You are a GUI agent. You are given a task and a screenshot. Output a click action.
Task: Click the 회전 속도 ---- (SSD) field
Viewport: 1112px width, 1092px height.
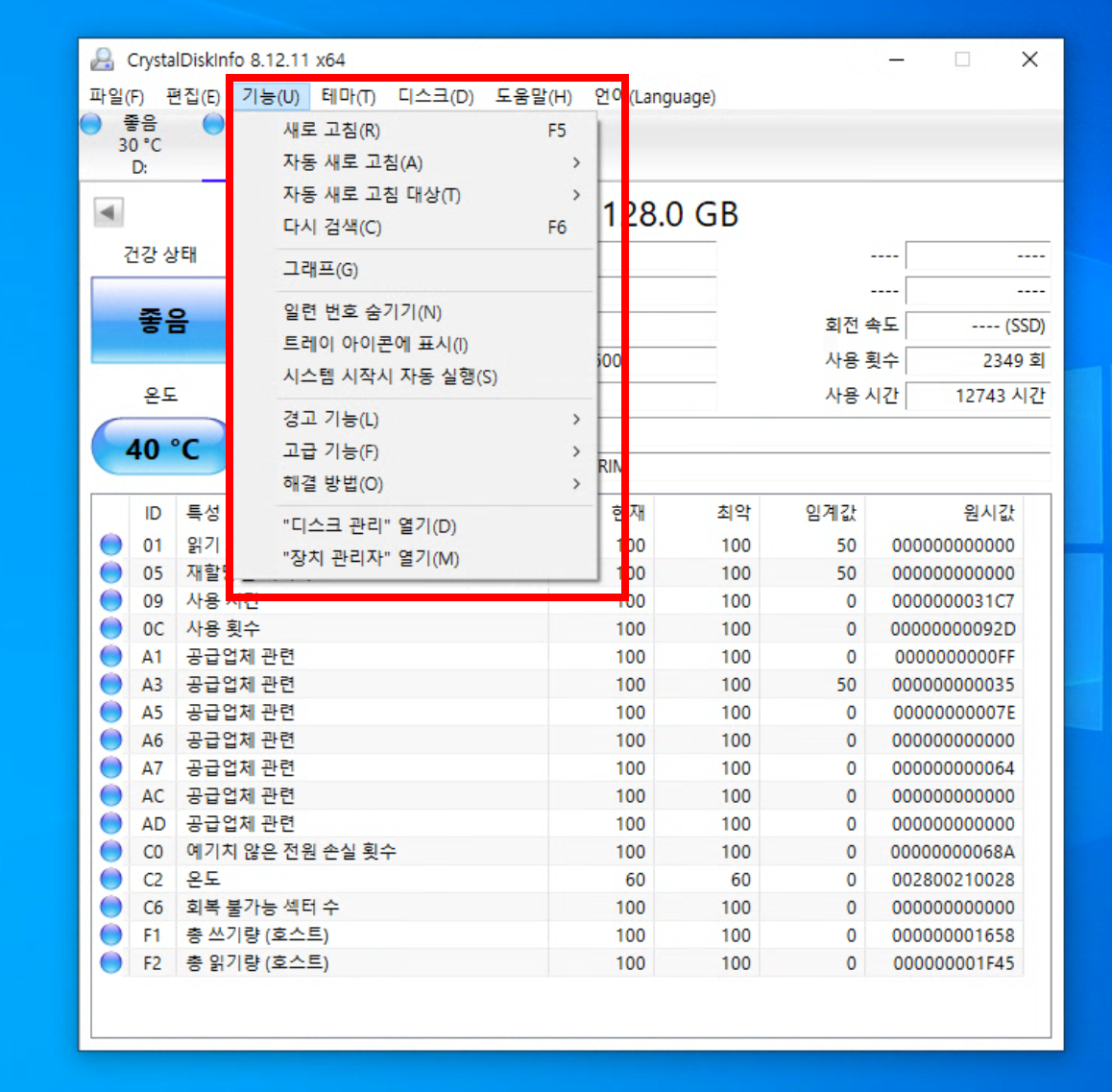pos(978,326)
